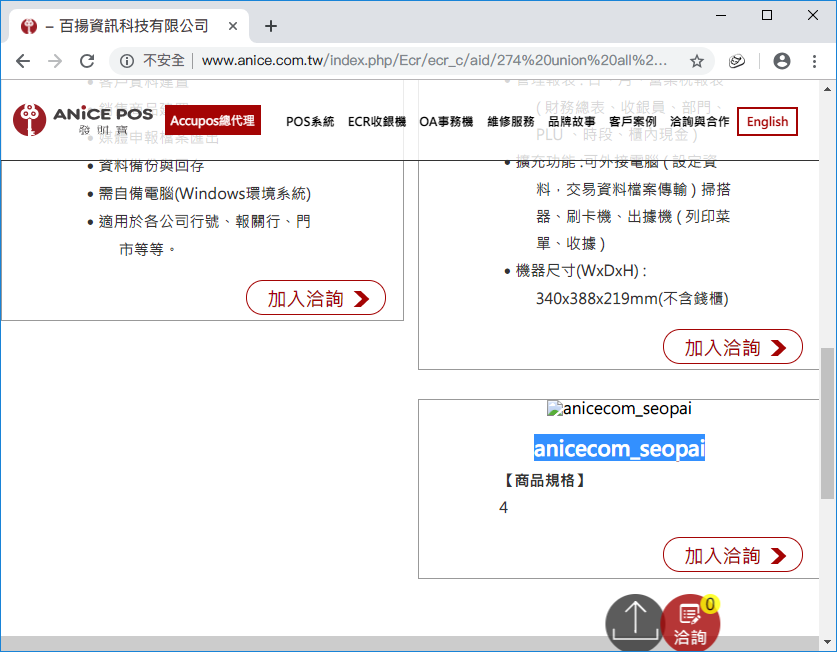Open the OA事務機 menu
This screenshot has height=652, width=837.
tap(446, 121)
